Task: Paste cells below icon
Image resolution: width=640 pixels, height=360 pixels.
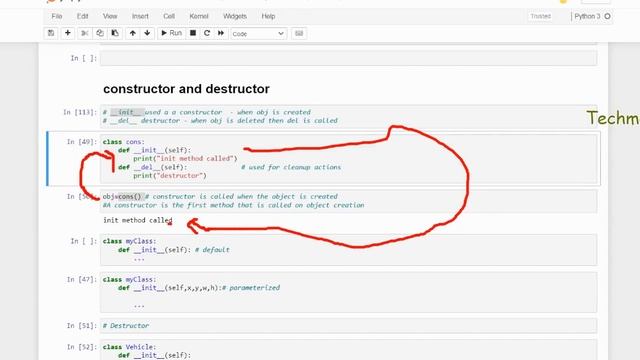Action: tap(115, 33)
